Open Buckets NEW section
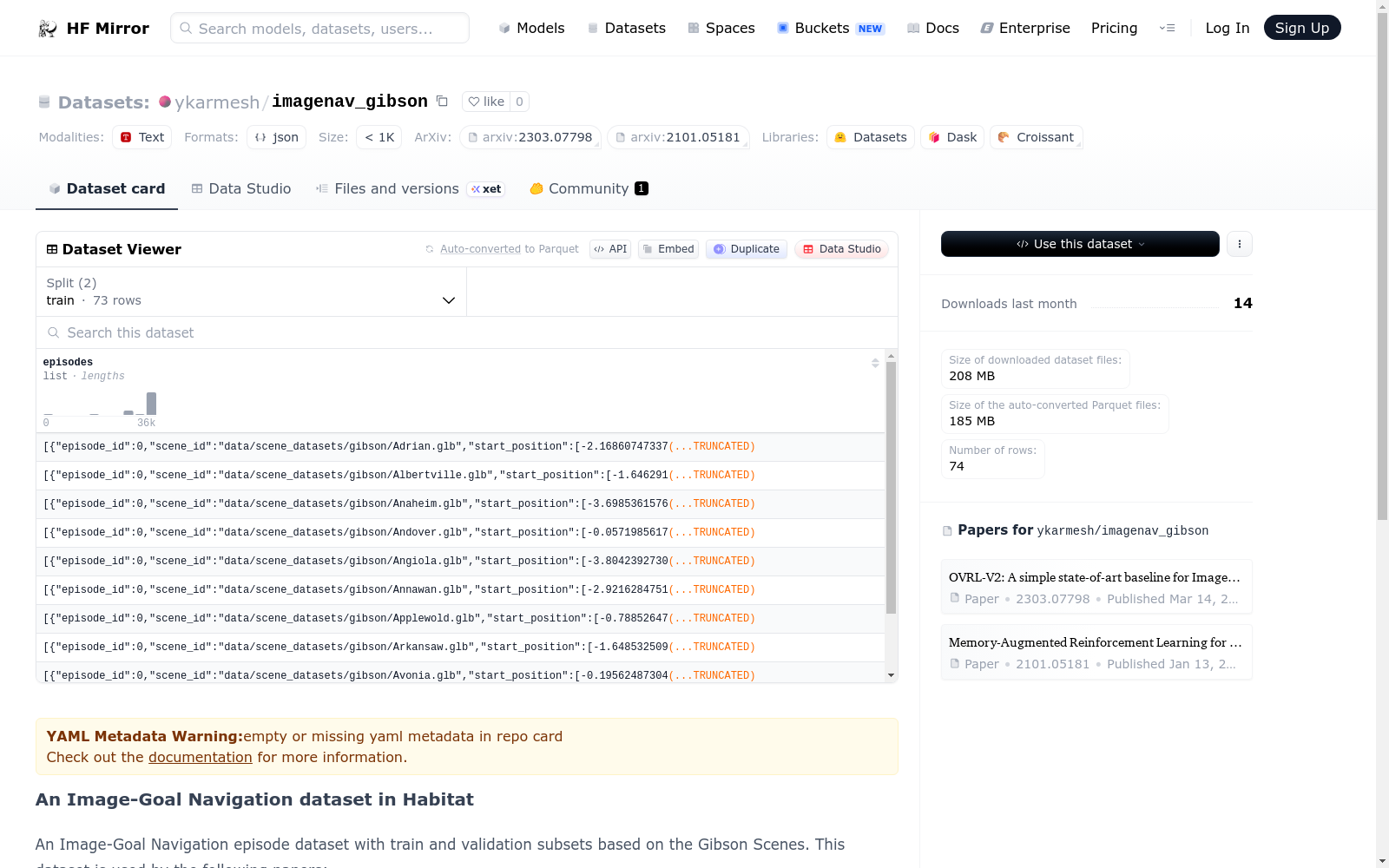1389x868 pixels. coord(831,29)
